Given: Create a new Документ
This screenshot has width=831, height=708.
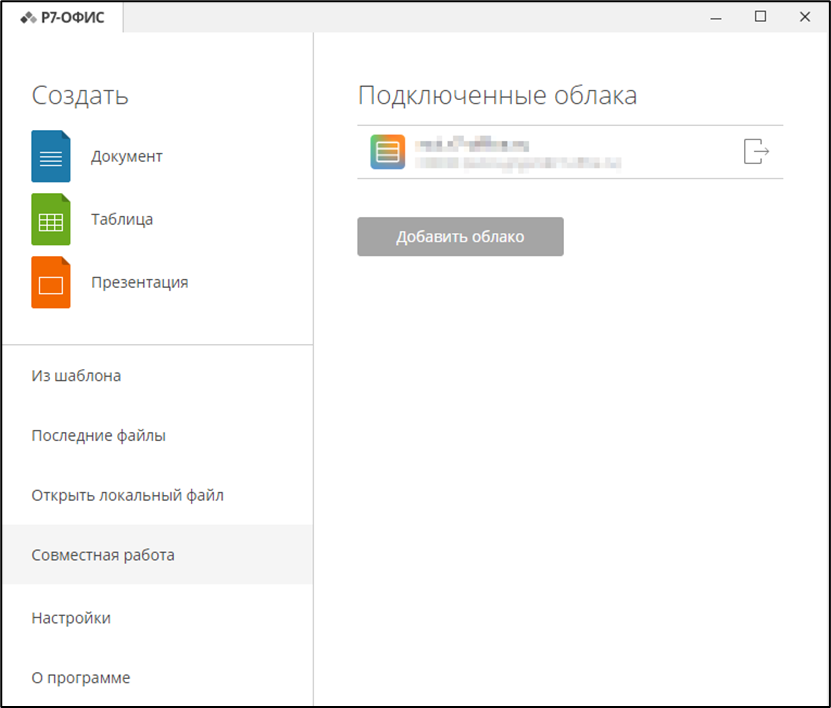Looking at the screenshot, I should (x=126, y=156).
